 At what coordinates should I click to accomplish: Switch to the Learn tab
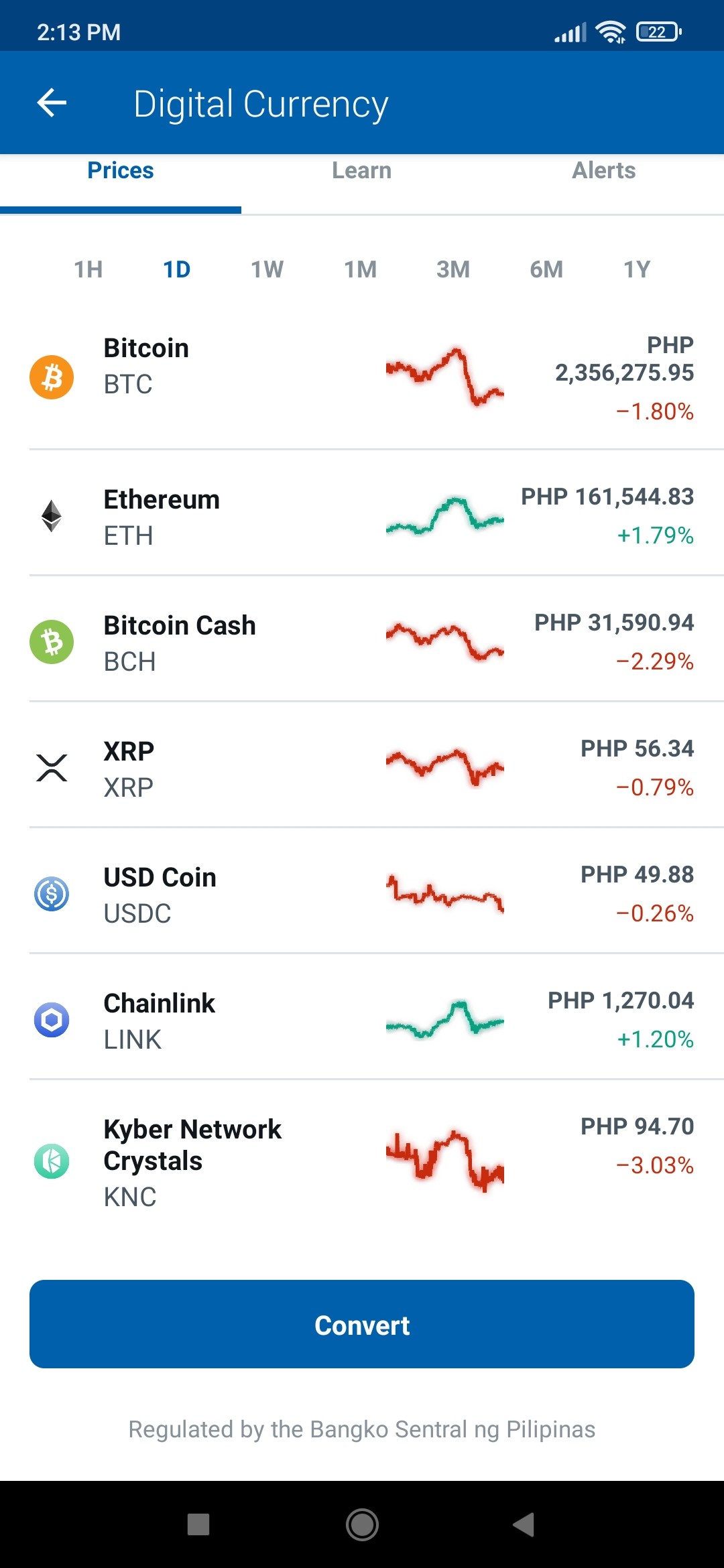pyautogui.click(x=362, y=171)
